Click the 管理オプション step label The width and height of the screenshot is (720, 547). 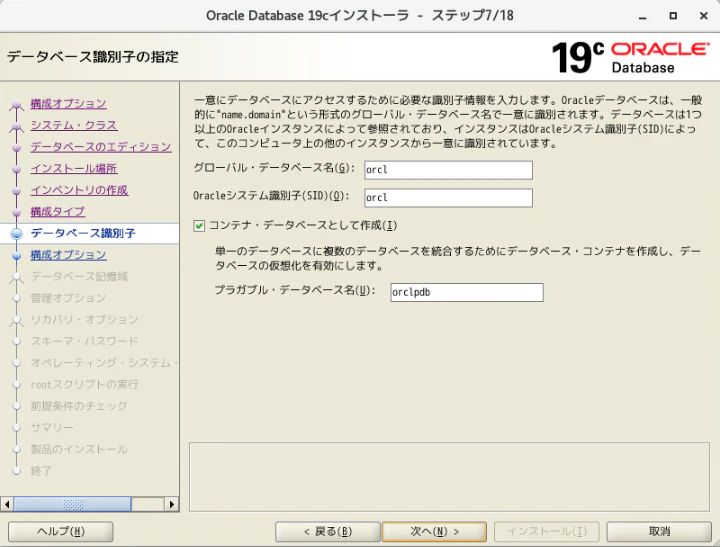click(68, 298)
